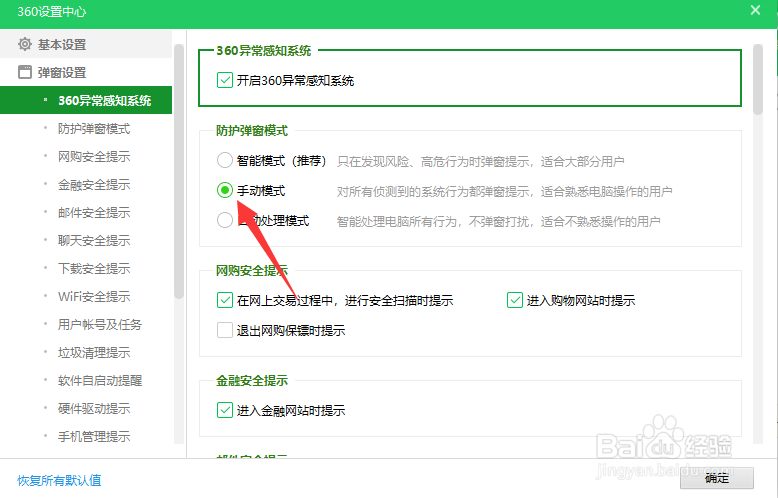Select 360异常感知系统 in sidebar
The image size is (778, 498).
tap(86, 100)
